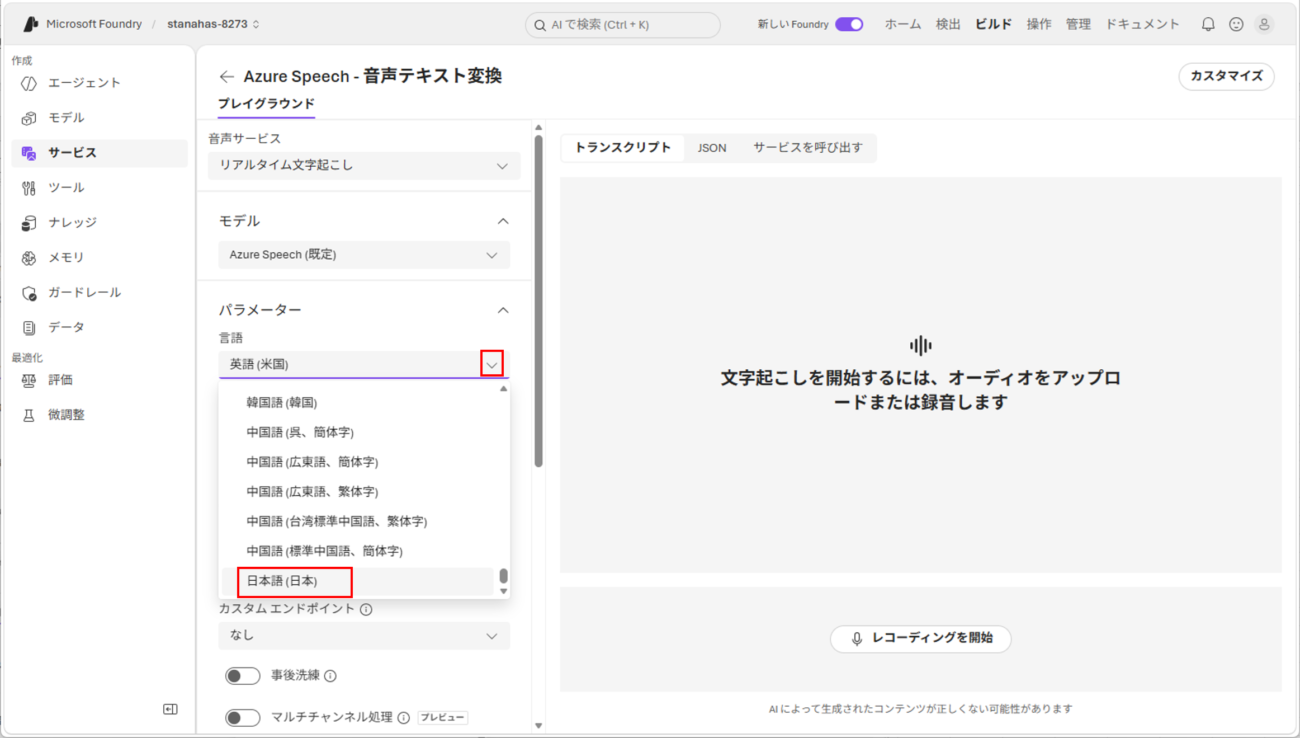Click the カスタマイズ button
Screen dimensions: 1300x738
[1226, 76]
